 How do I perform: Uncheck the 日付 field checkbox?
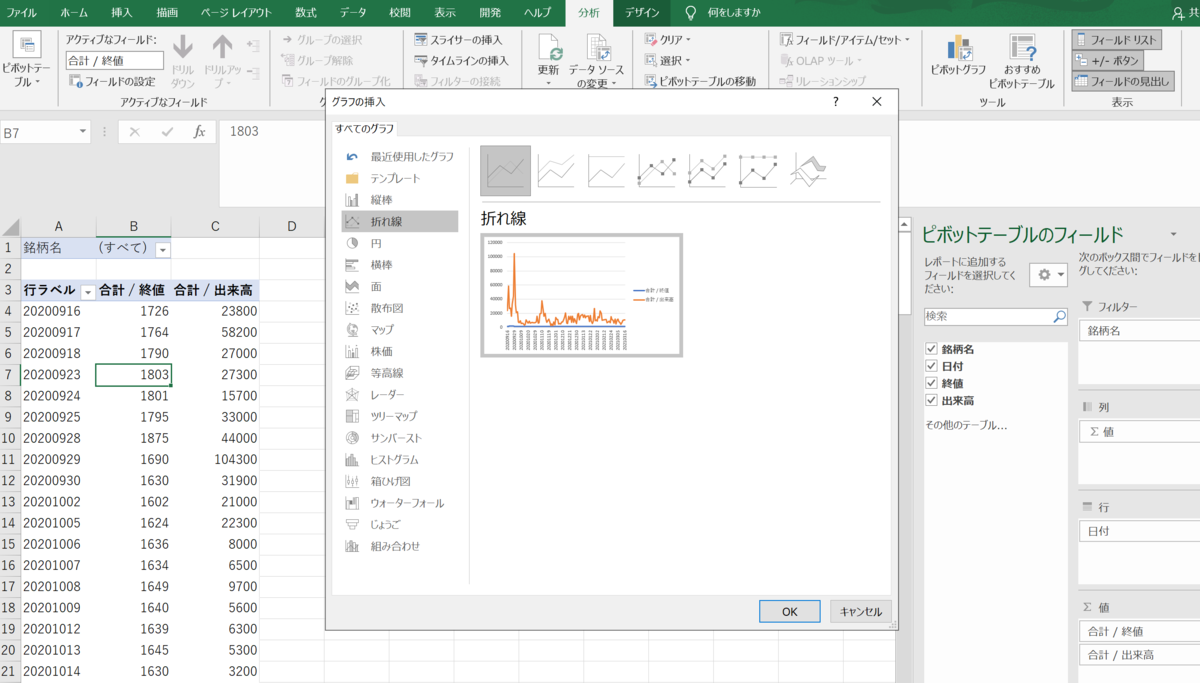932,366
